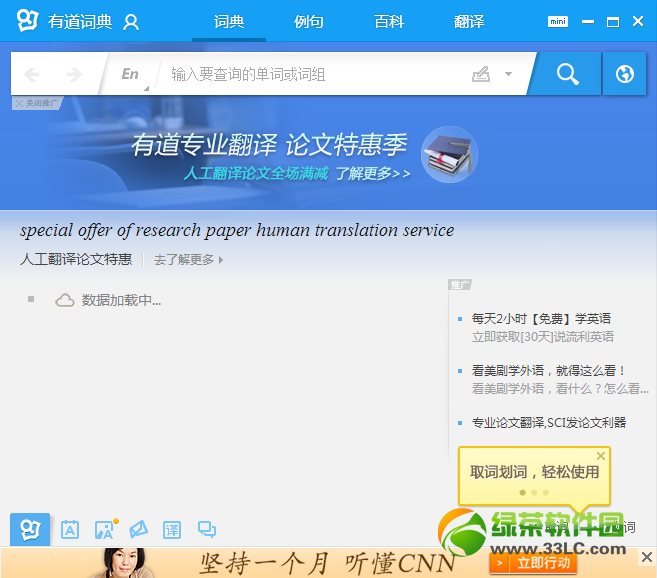Viewport: 657px width, 578px height.
Task: Click the 人工翻译论文特惠 text
Action: coord(76,259)
